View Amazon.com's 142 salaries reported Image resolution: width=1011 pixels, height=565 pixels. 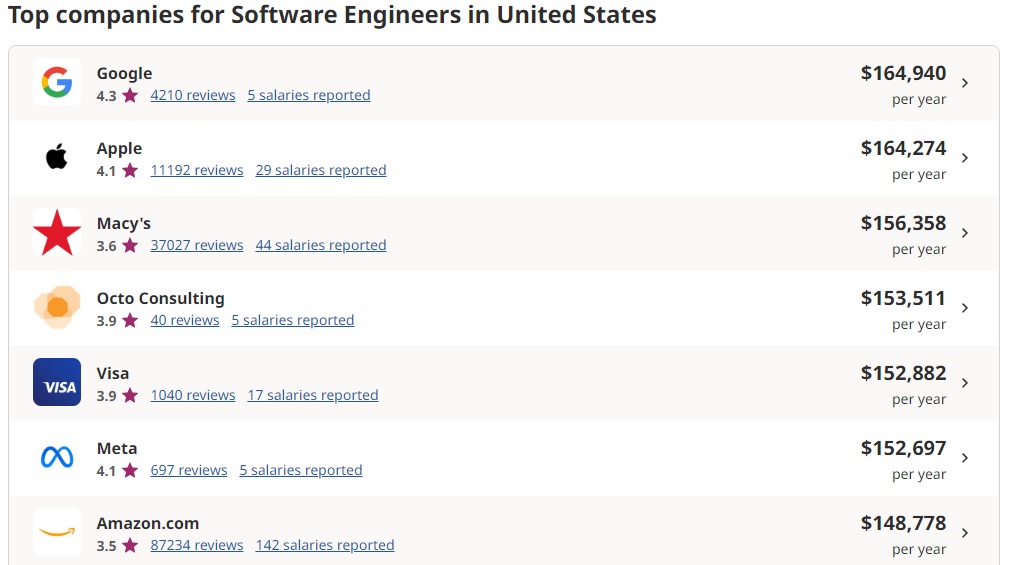[x=325, y=545]
